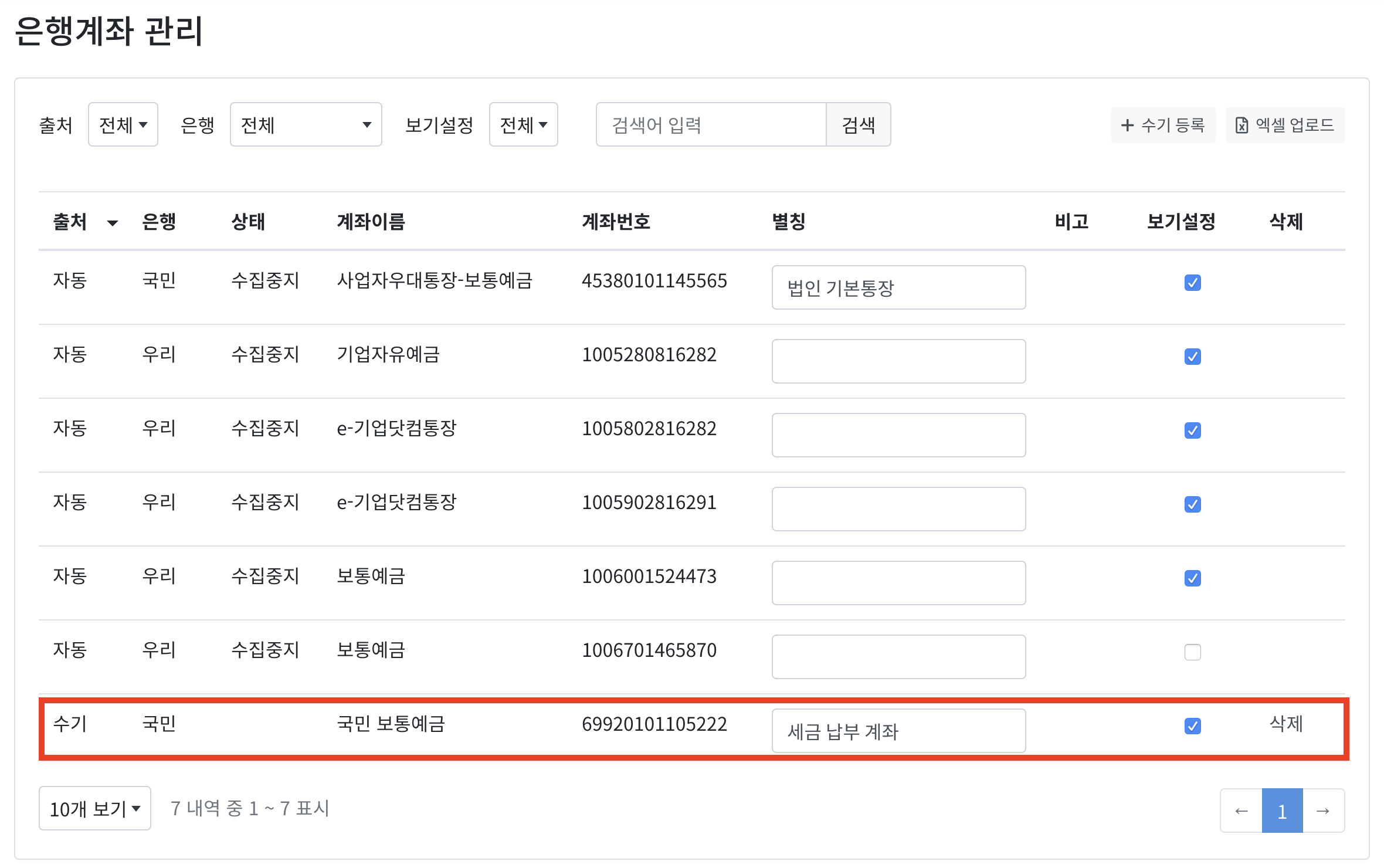Uncheck 보기설정 for account 45380101145565
Viewport: 1384px width, 868px height.
pos(1192,283)
